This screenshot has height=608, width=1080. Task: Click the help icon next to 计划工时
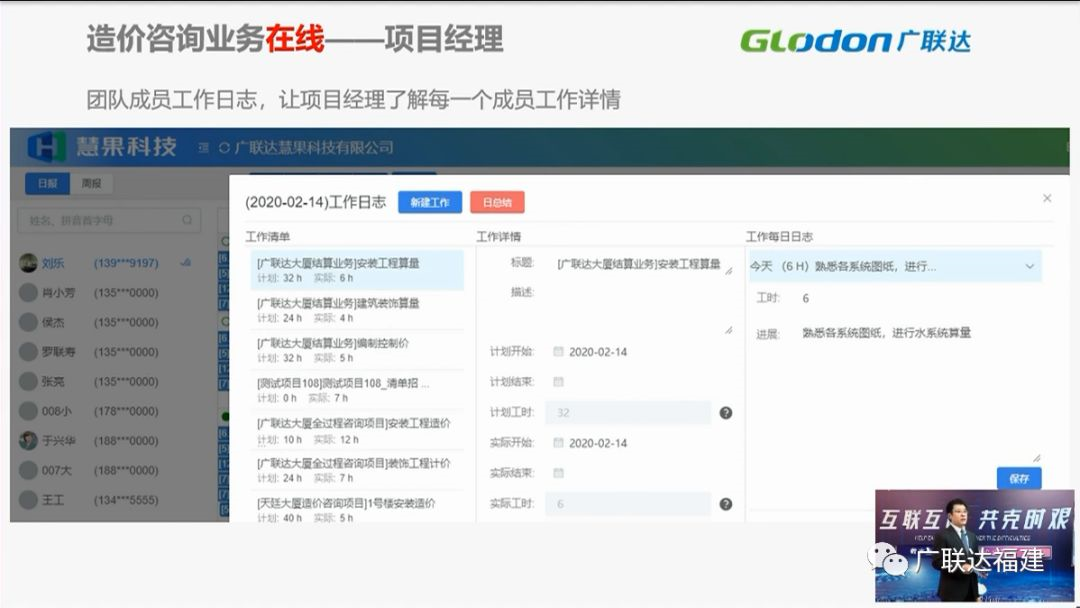[x=725, y=413]
